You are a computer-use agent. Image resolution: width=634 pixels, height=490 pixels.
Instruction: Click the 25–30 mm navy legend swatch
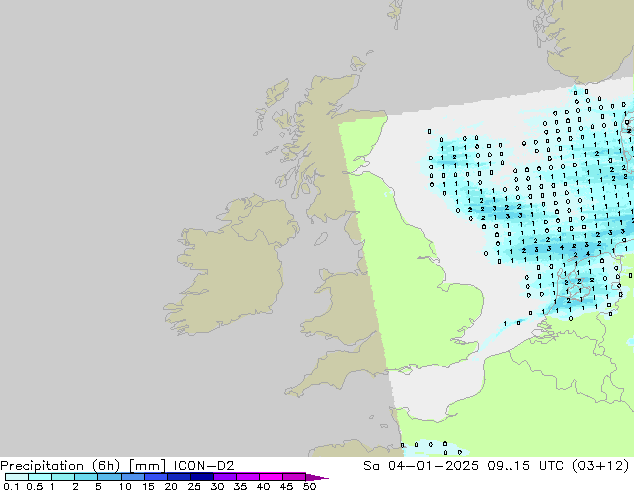201,477
